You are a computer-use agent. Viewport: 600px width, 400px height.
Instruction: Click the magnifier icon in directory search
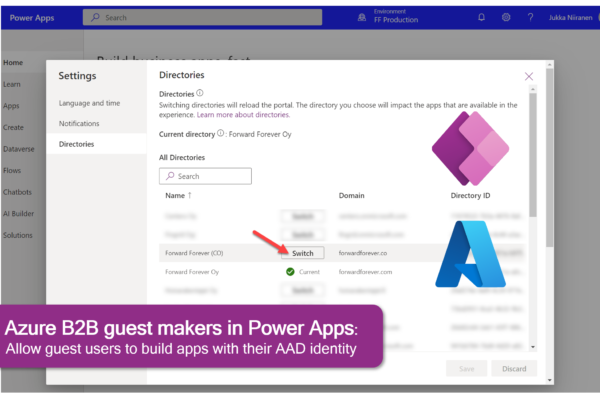tap(169, 176)
